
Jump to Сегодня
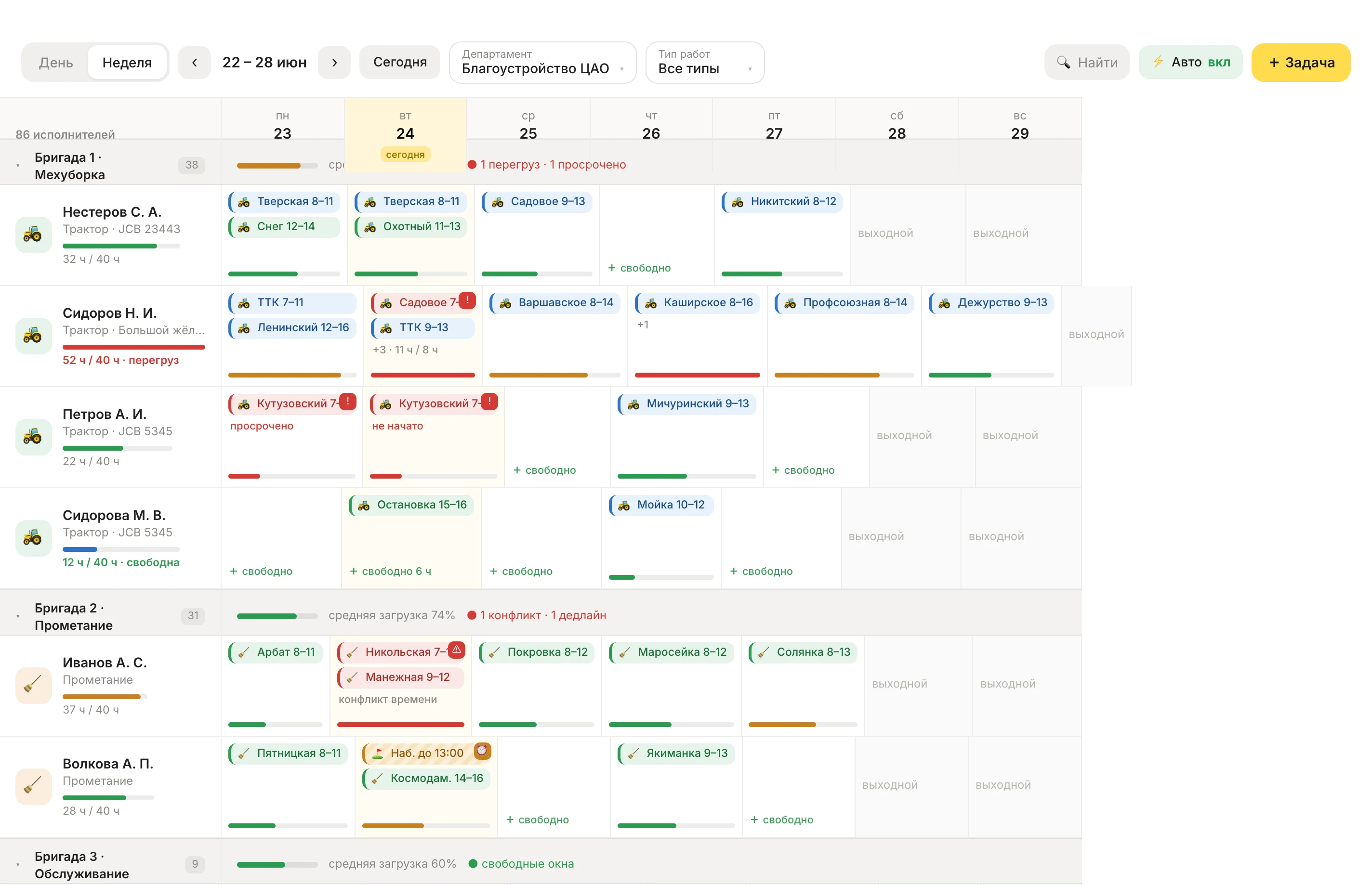(400, 62)
